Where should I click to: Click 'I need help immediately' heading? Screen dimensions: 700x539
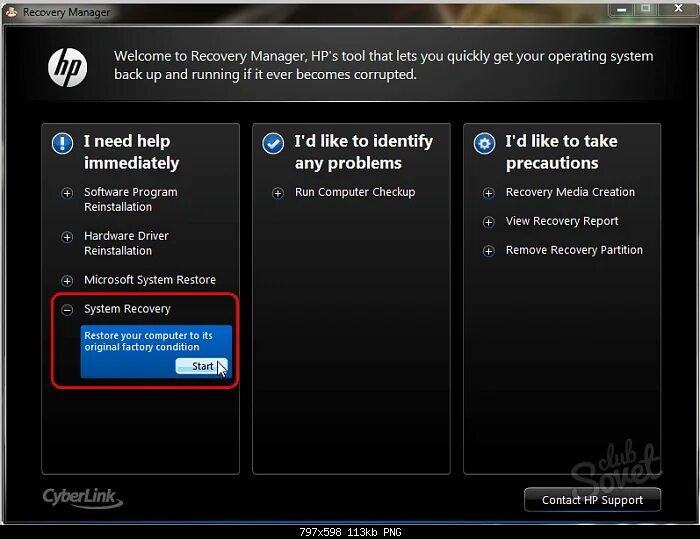point(131,152)
